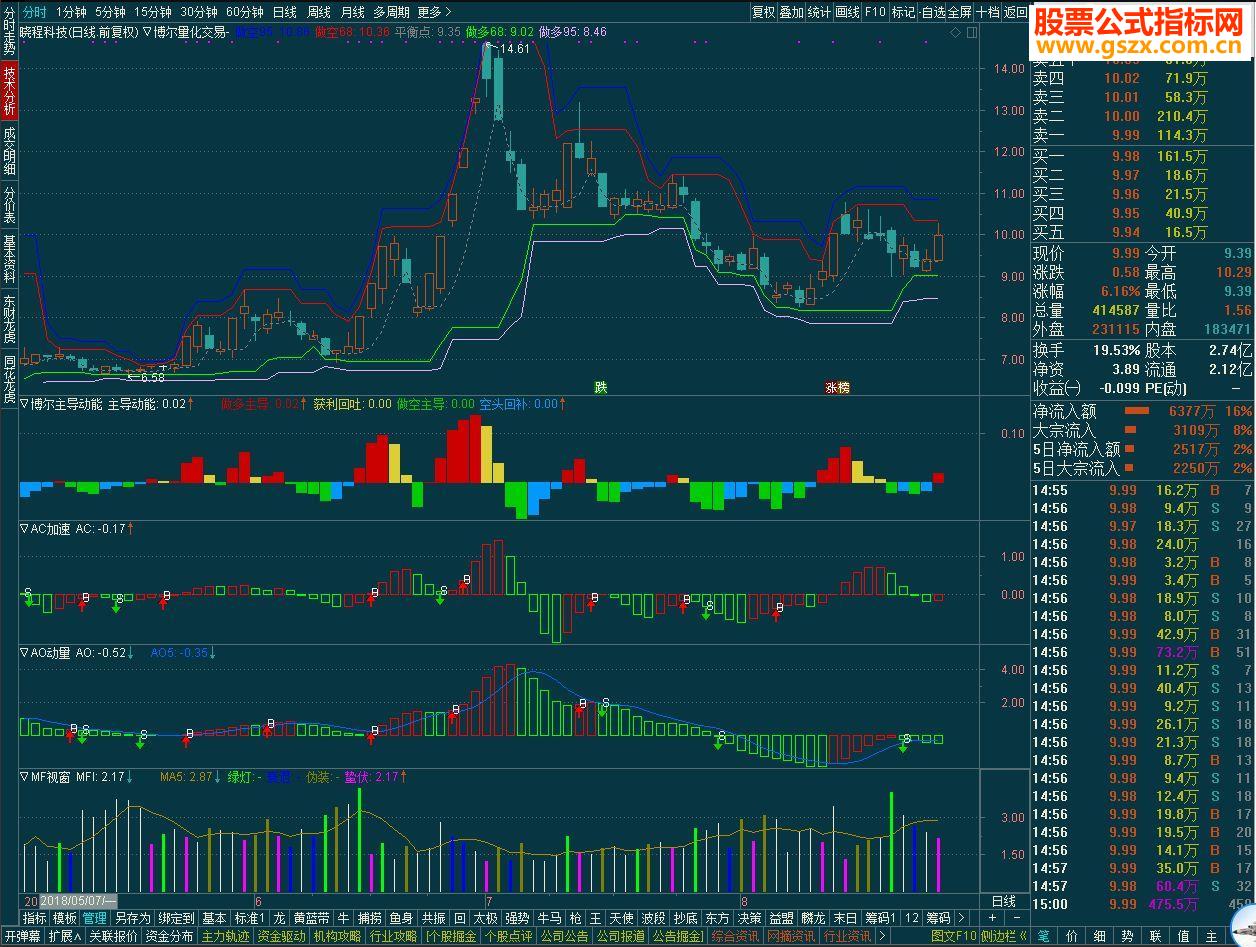Click the 势 trend panel icon

(x=1128, y=936)
